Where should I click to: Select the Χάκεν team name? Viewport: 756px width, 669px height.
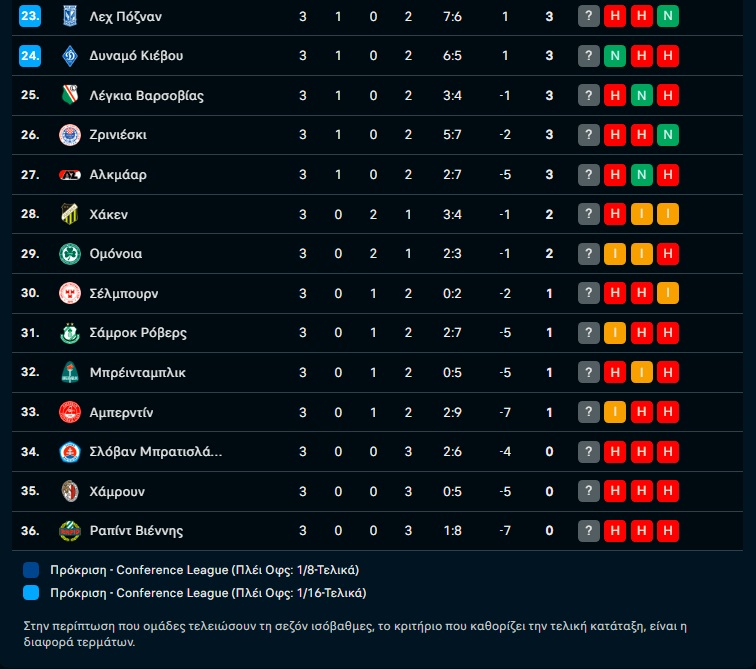109,214
